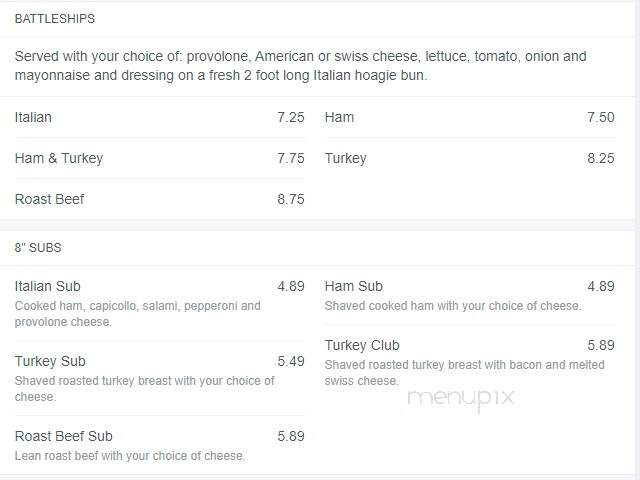Click the Italian Sub ingredients description
Image resolution: width=640 pixels, height=480 pixels.
point(138,314)
